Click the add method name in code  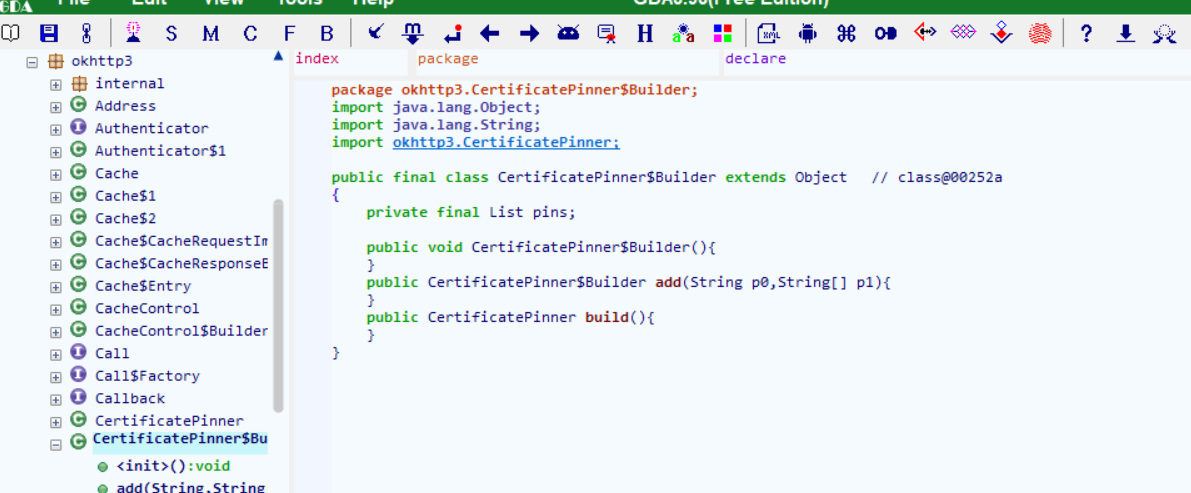[668, 283]
